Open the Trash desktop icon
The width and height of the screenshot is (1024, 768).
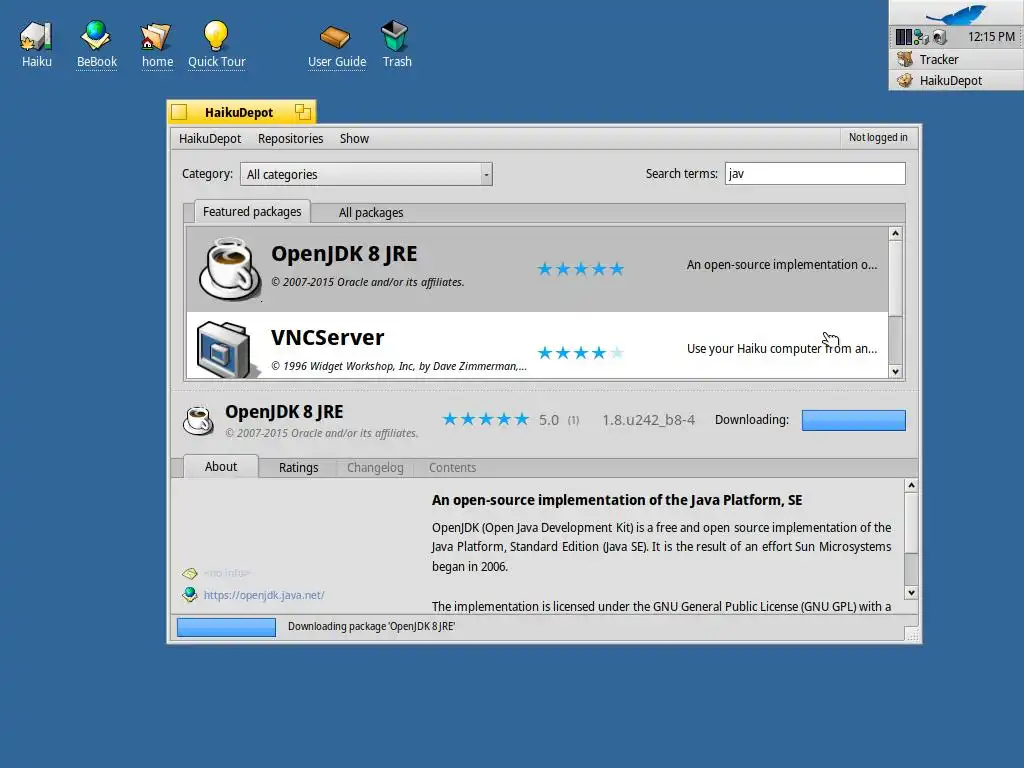[394, 37]
